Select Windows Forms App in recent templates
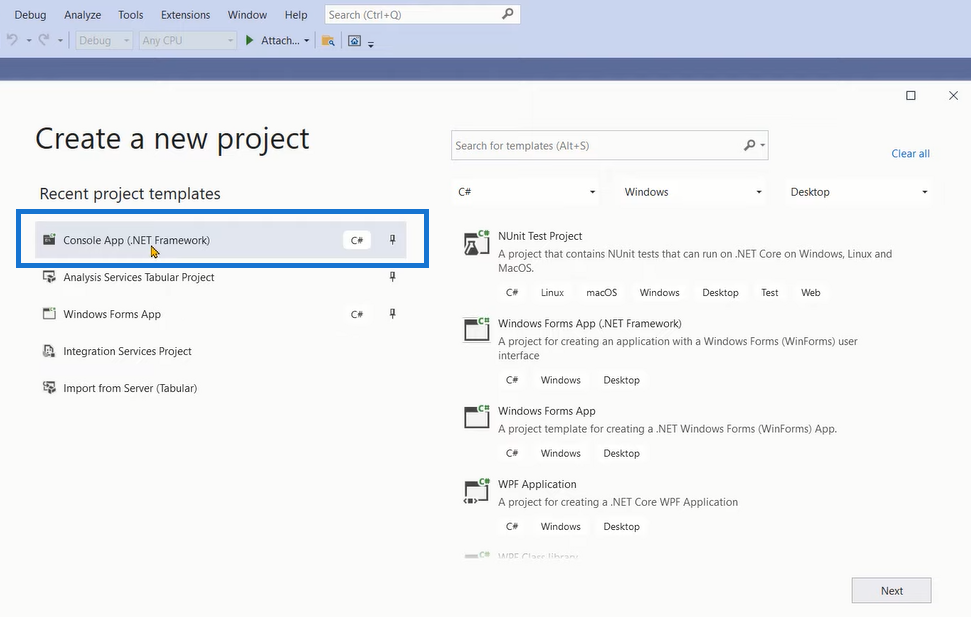This screenshot has height=617, width=971. tap(220, 314)
